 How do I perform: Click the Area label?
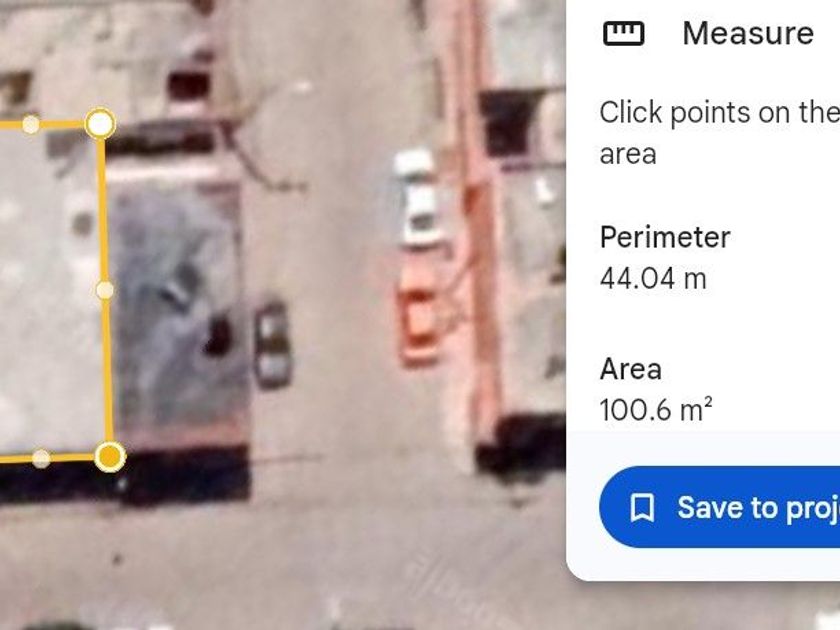pos(631,369)
